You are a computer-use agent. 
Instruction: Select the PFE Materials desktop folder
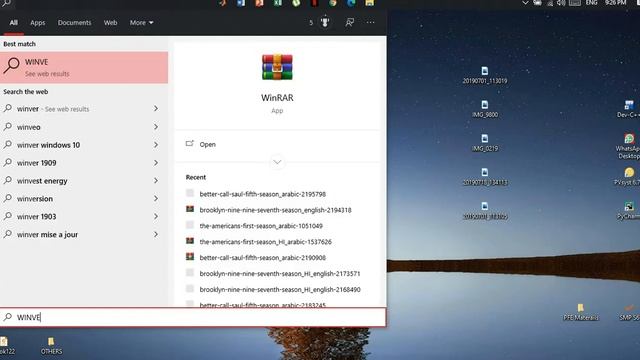point(580,312)
